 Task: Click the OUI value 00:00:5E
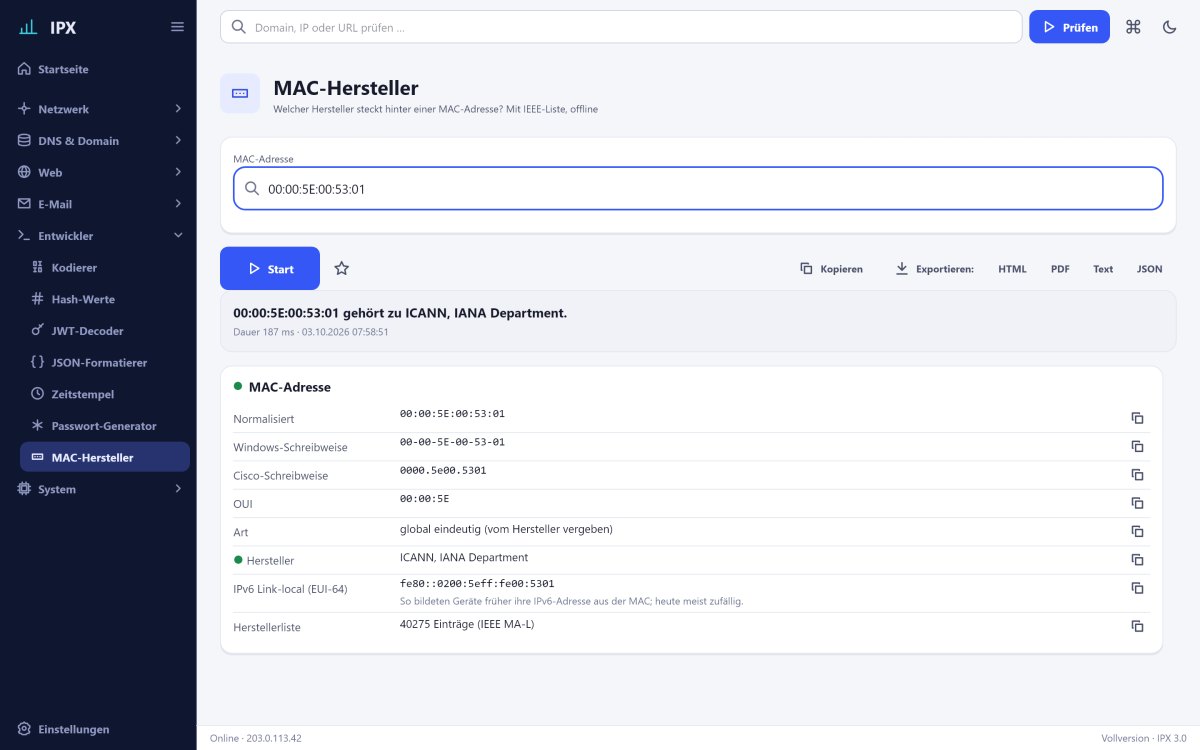pos(424,497)
